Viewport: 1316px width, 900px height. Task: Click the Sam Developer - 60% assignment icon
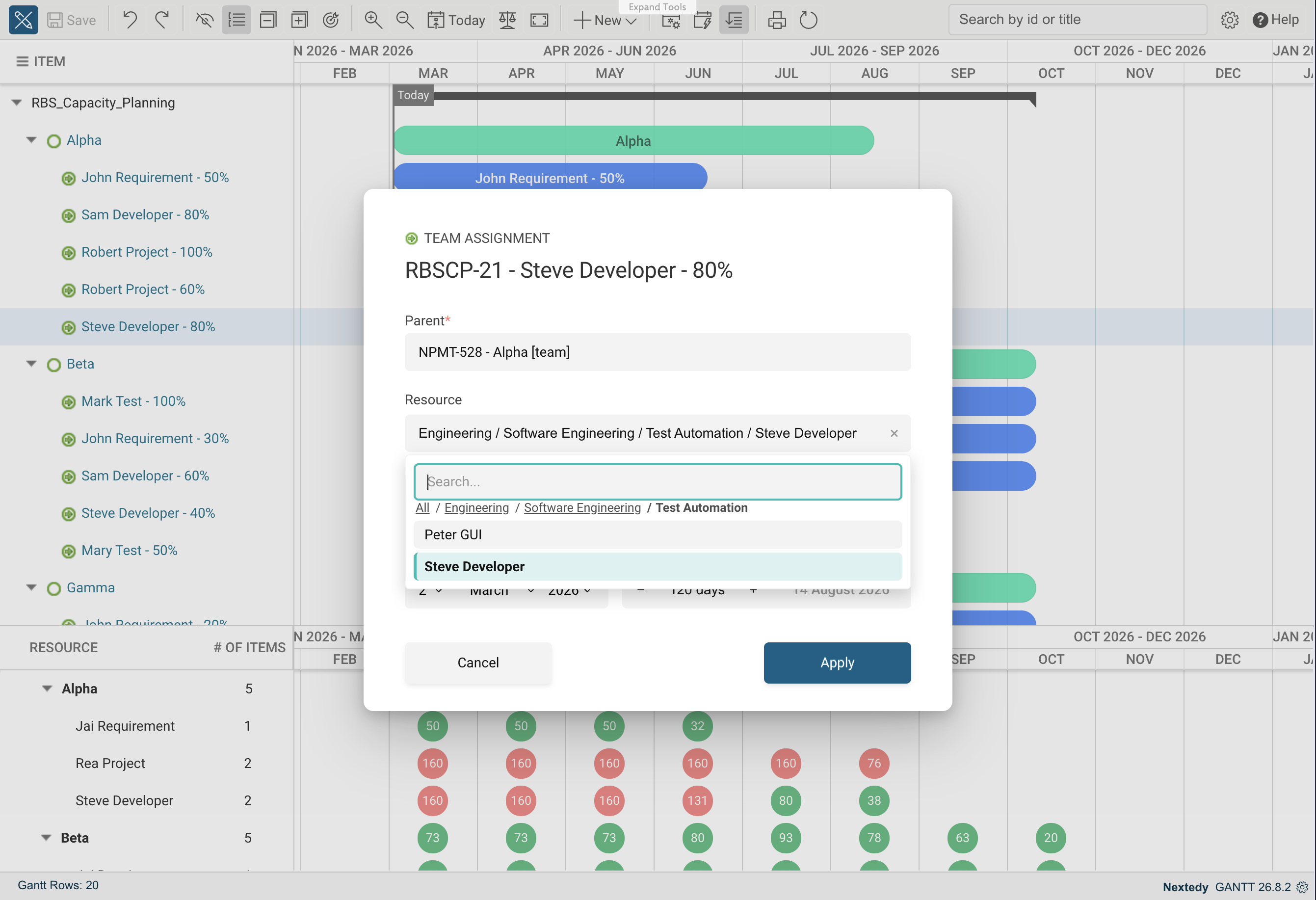(x=69, y=477)
